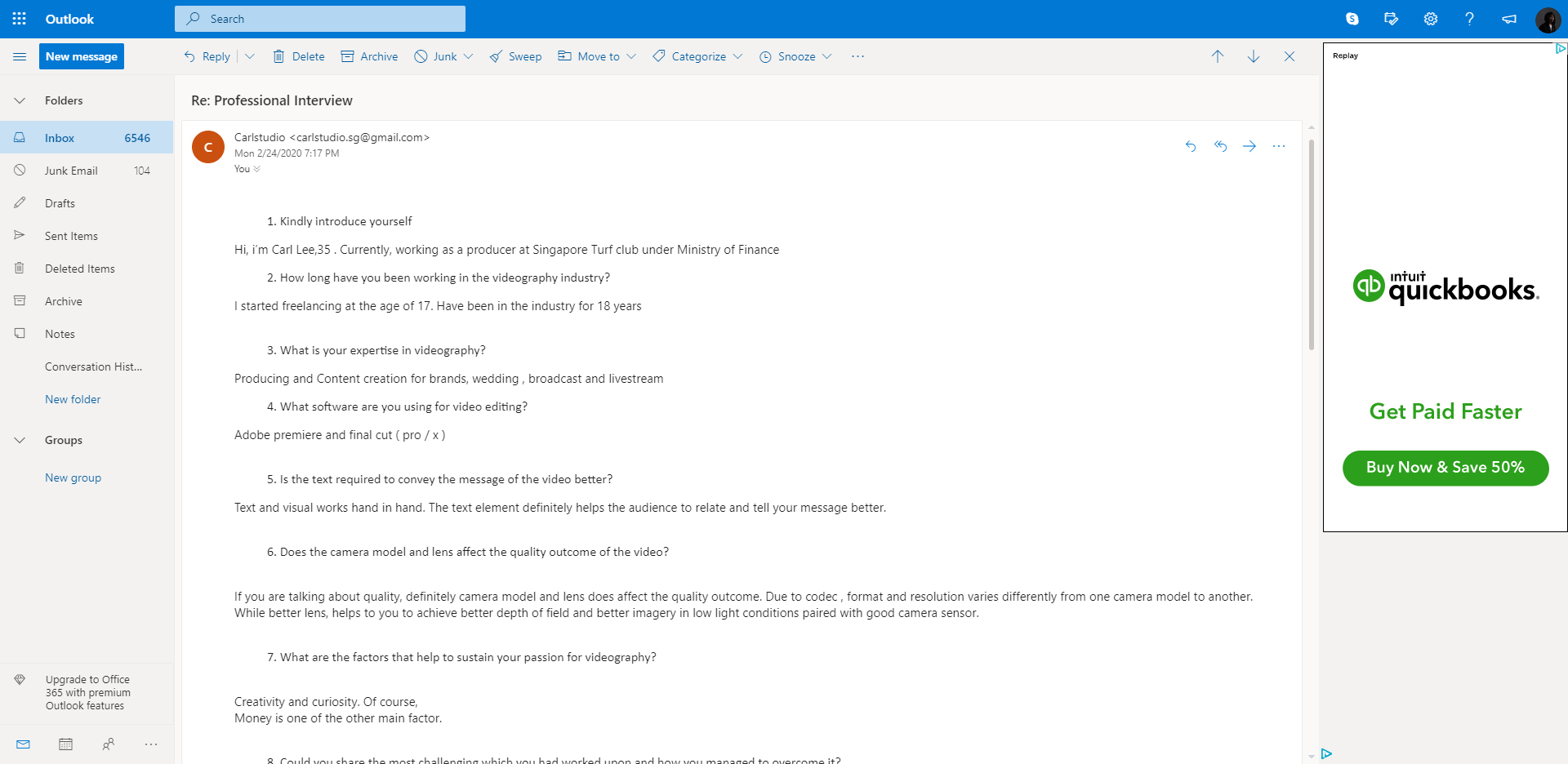This screenshot has width=1568, height=764.
Task: Select the Junk Email folder
Action: coord(71,171)
